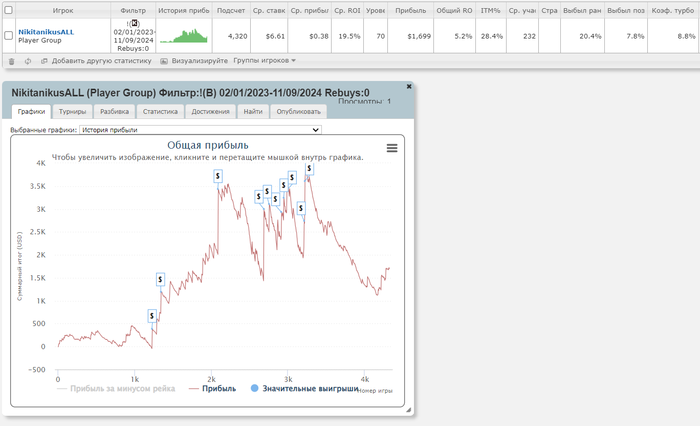The height and width of the screenshot is (426, 700).
Task: Click the topmost $ marker near 4K
Action: 309,169
